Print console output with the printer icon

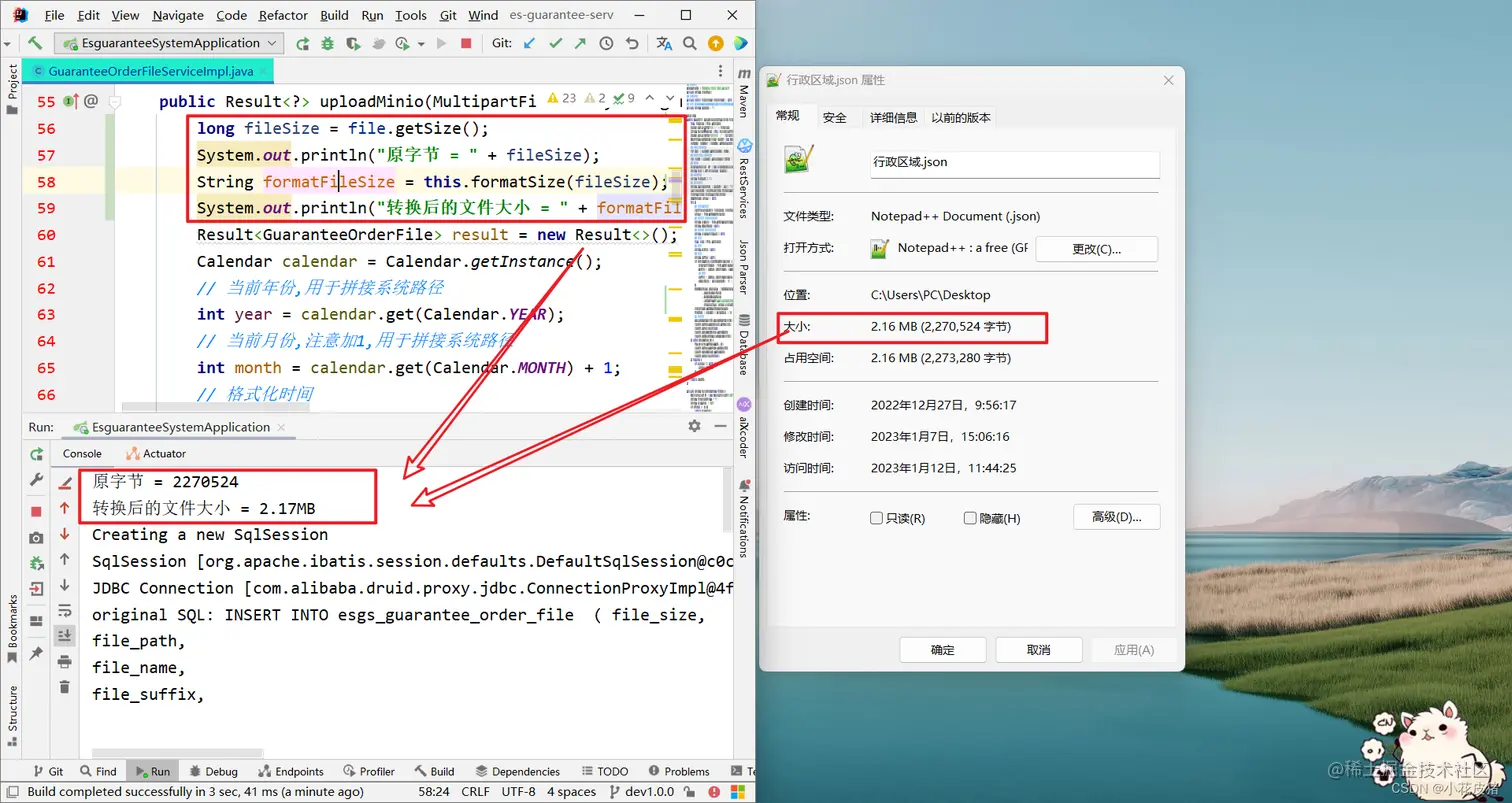pyautogui.click(x=65, y=661)
